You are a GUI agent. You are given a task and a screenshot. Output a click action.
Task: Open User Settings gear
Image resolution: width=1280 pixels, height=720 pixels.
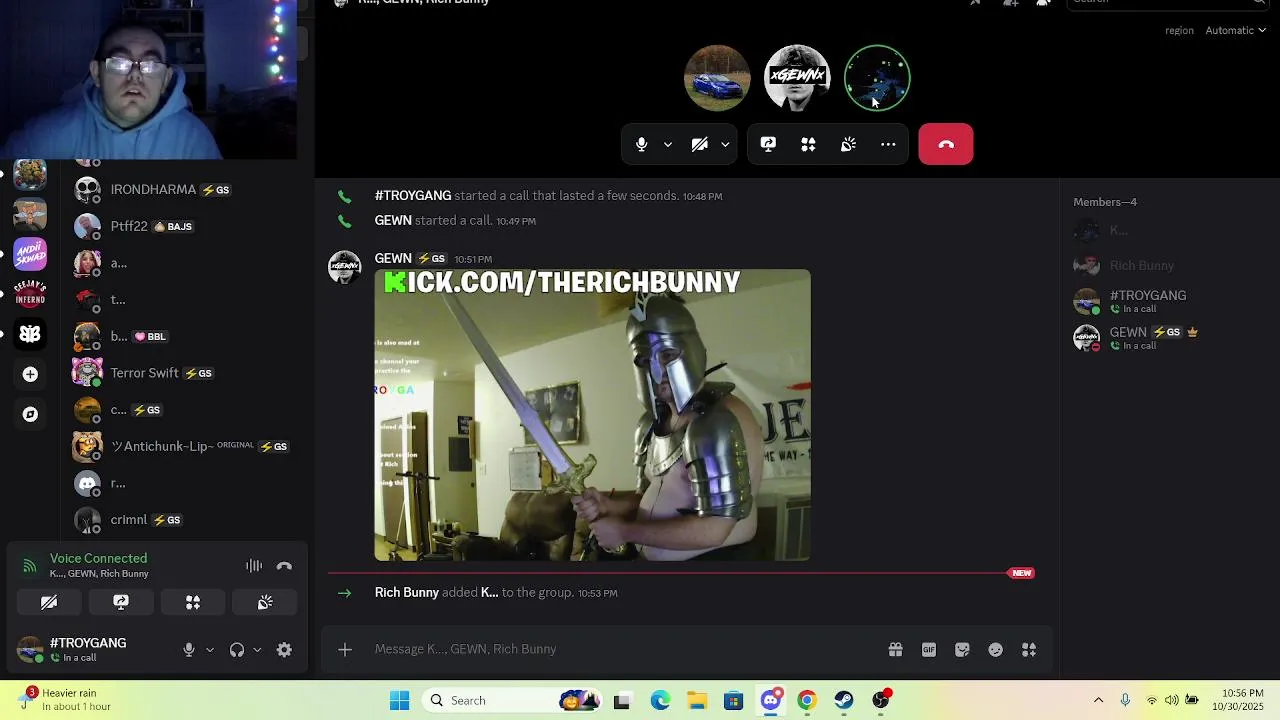(x=284, y=650)
